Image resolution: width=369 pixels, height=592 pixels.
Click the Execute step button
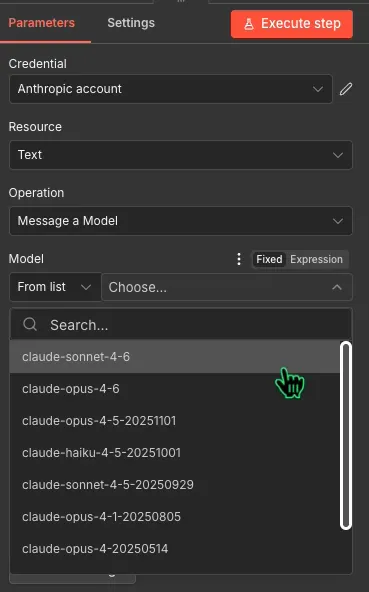292,24
